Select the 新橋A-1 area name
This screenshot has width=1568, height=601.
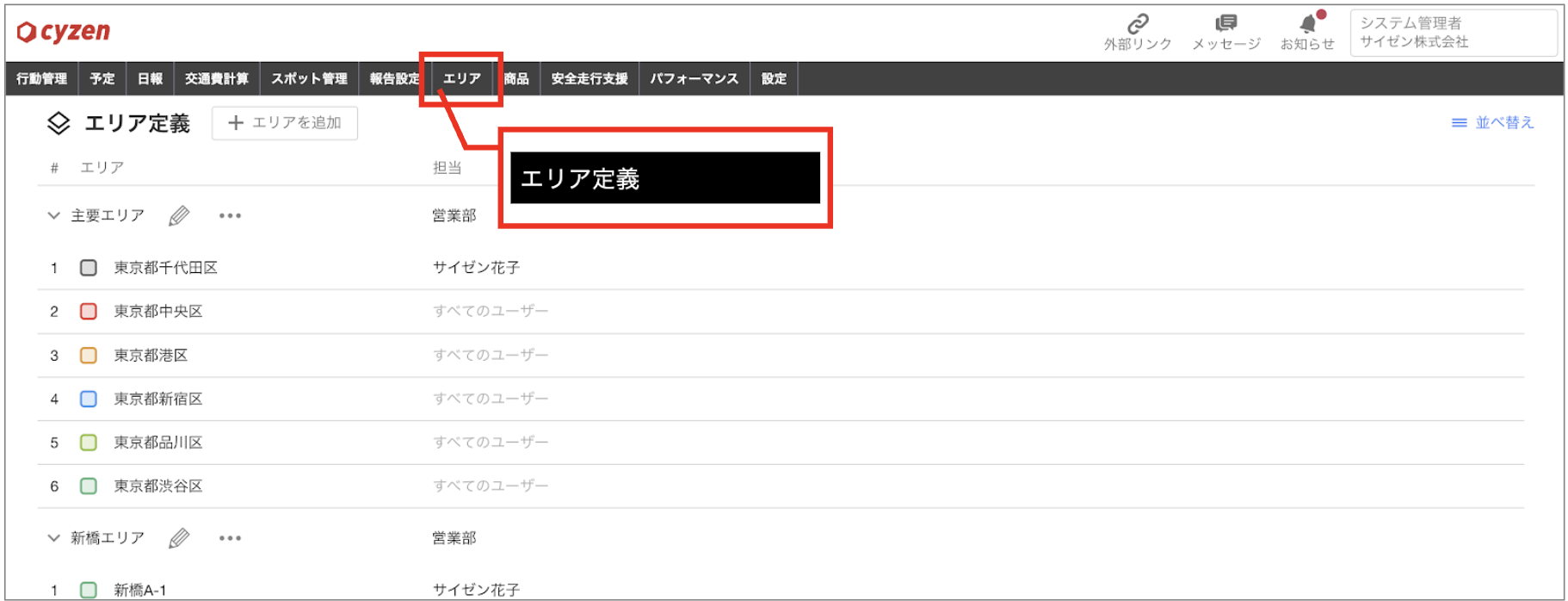click(140, 590)
